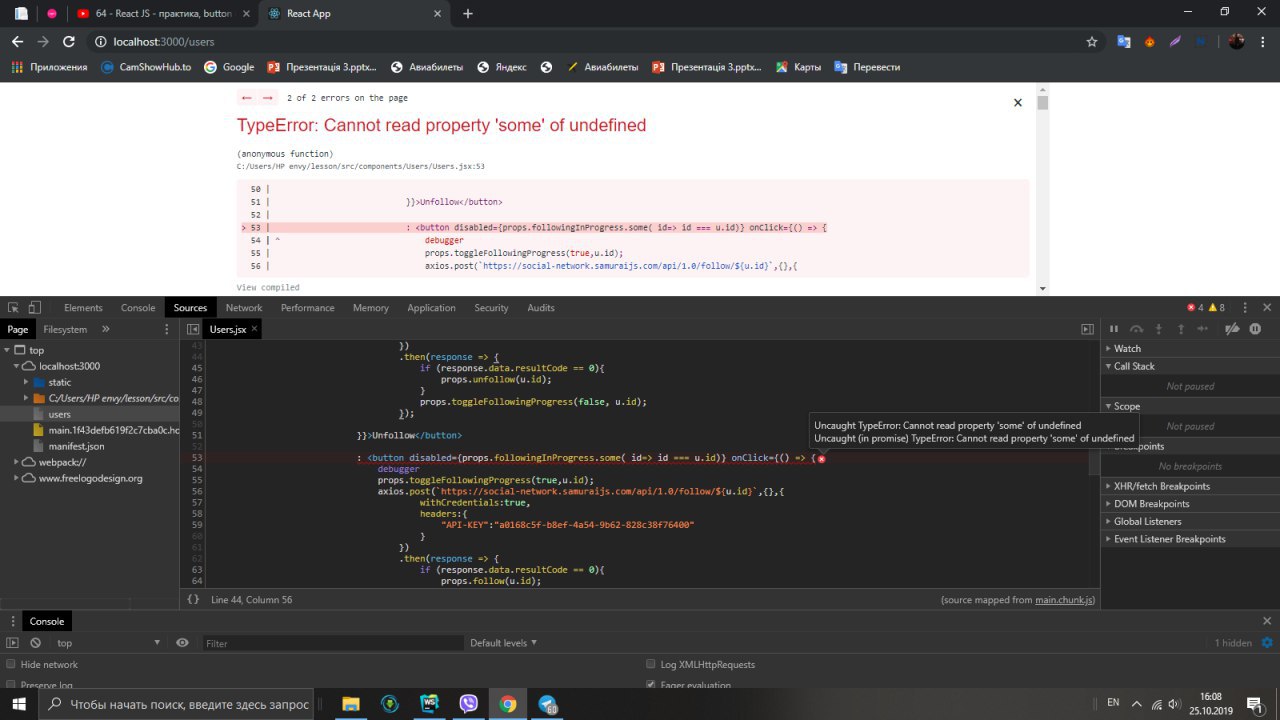Toggle the device toolbar icon
The width and height of the screenshot is (1280, 720).
[34, 308]
